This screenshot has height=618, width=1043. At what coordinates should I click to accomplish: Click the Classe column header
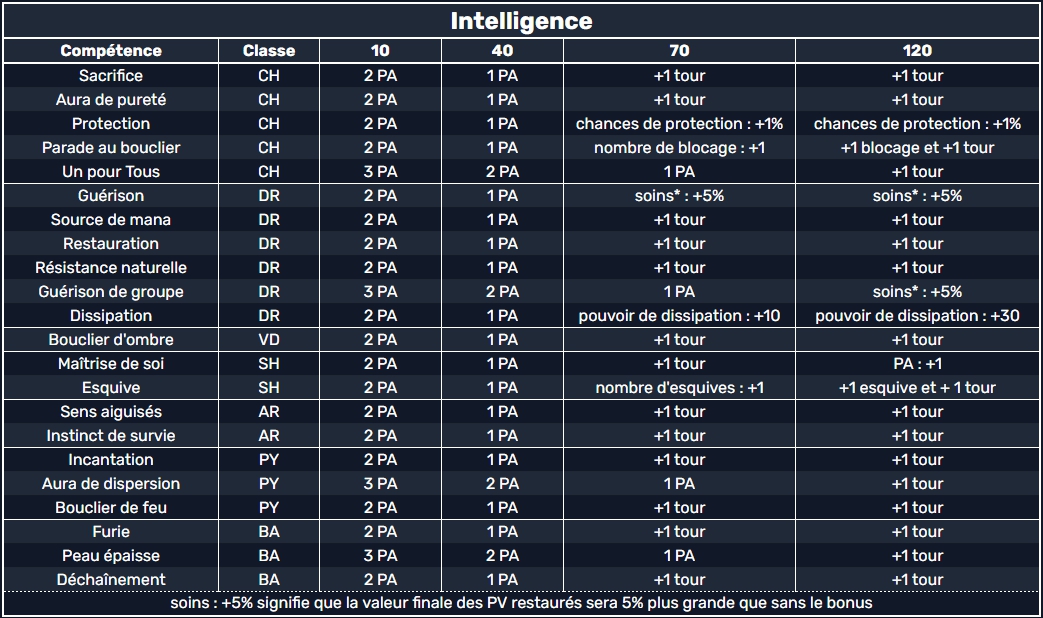(x=269, y=51)
